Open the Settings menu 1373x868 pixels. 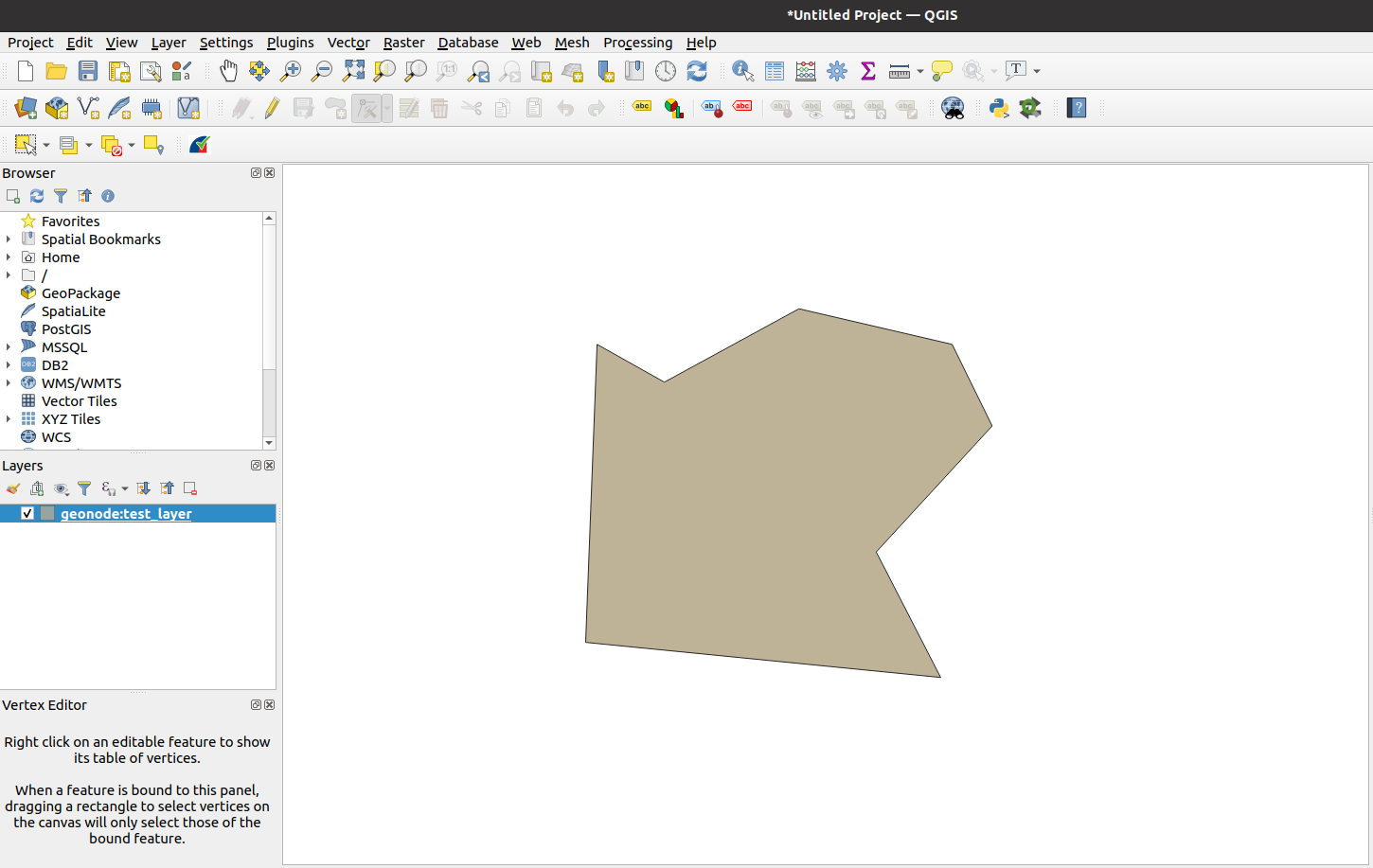[226, 43]
